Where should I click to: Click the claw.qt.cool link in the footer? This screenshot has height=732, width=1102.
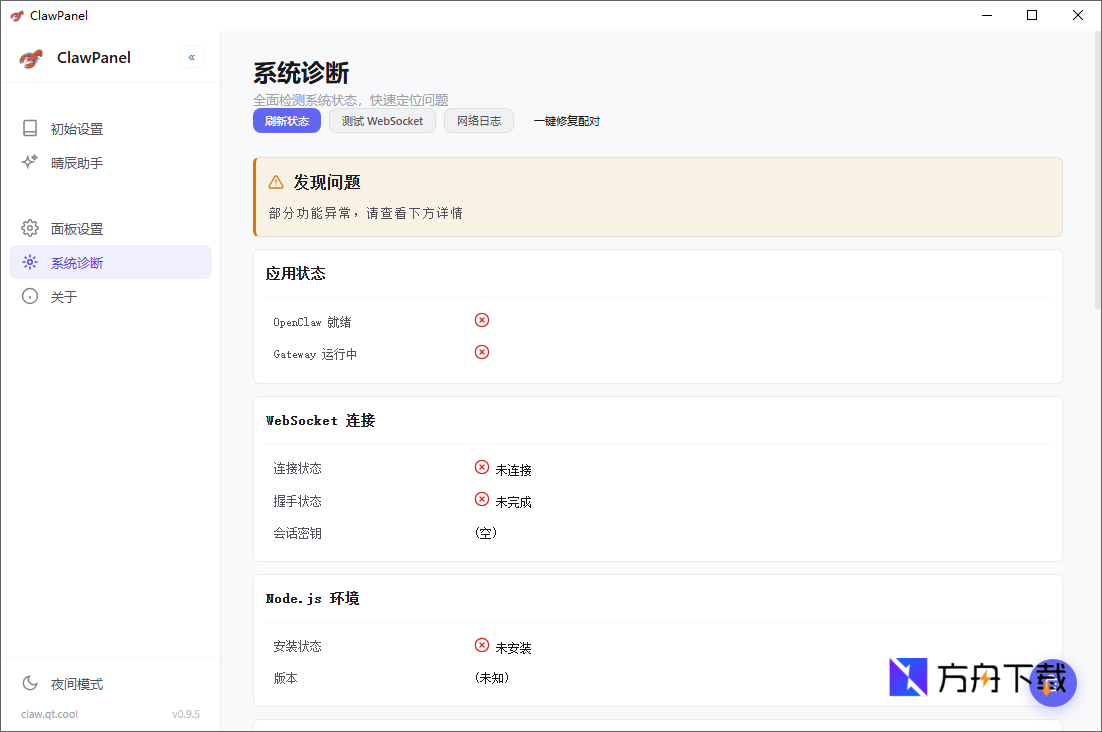click(49, 714)
